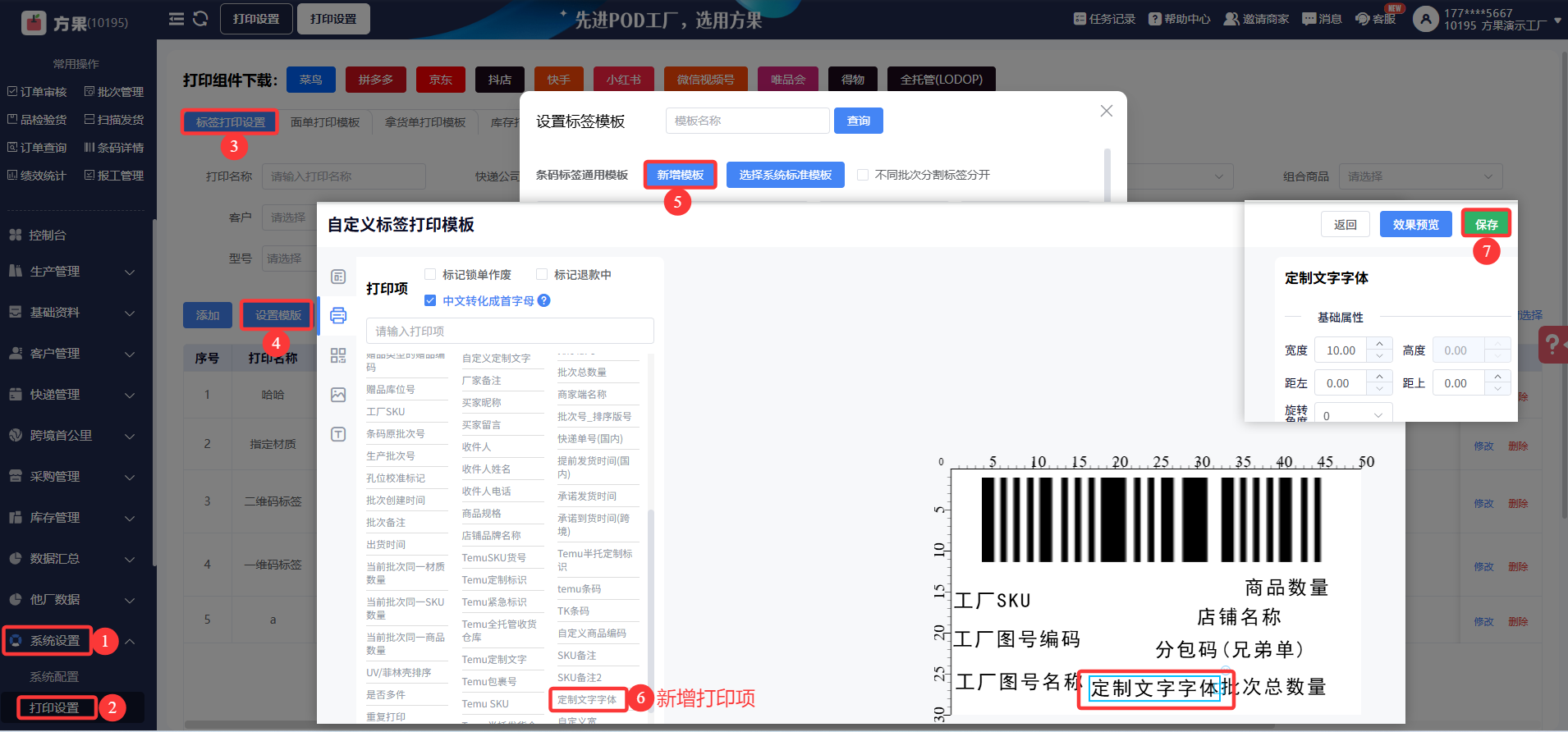Image resolution: width=1568 pixels, height=732 pixels.
Task: Check the 标记退款中 checkbox
Action: coord(542,274)
